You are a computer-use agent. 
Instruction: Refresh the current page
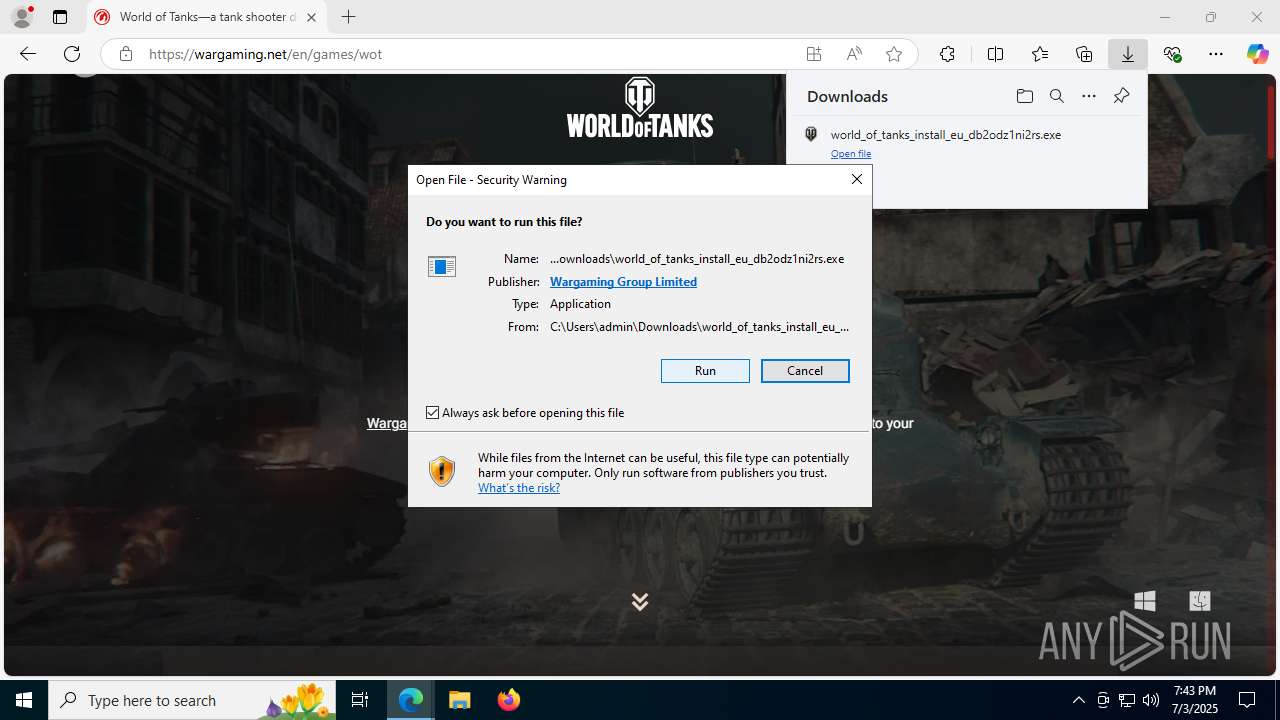click(x=72, y=54)
